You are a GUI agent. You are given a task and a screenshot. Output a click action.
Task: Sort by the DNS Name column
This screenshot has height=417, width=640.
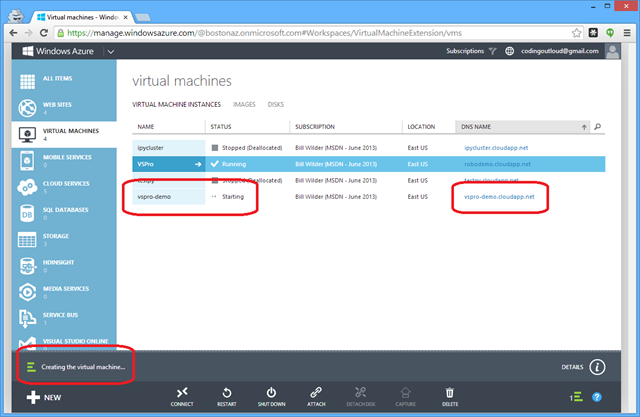coord(520,127)
